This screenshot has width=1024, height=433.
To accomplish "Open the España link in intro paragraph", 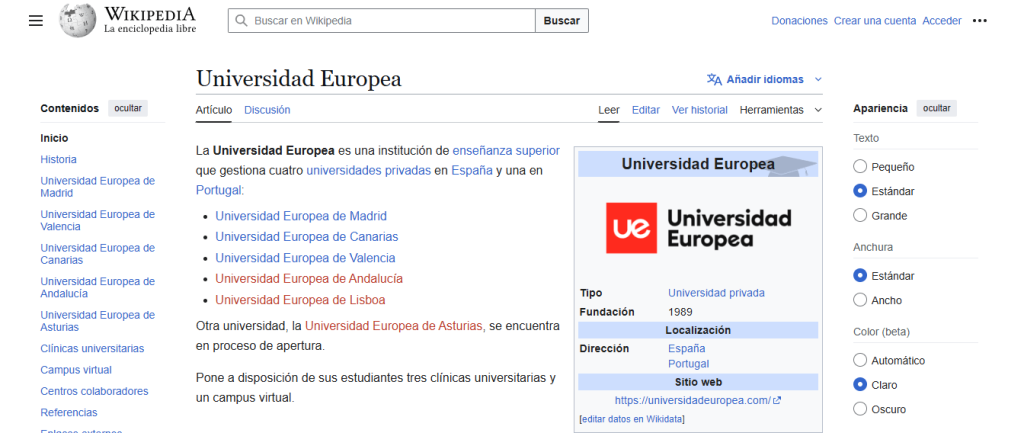I will (472, 170).
